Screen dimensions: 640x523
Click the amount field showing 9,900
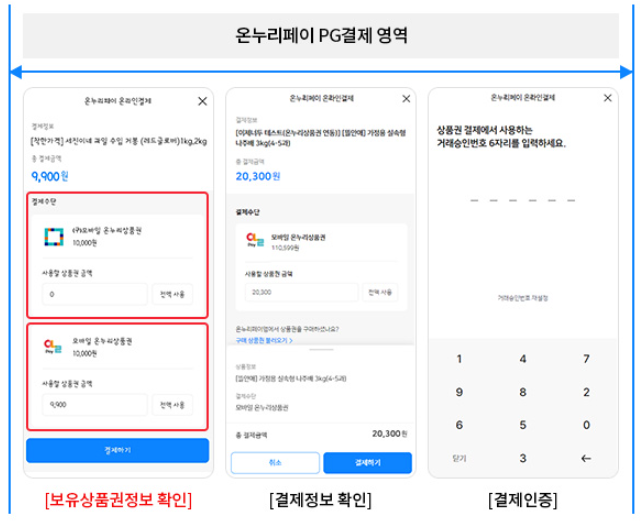(x=95, y=405)
